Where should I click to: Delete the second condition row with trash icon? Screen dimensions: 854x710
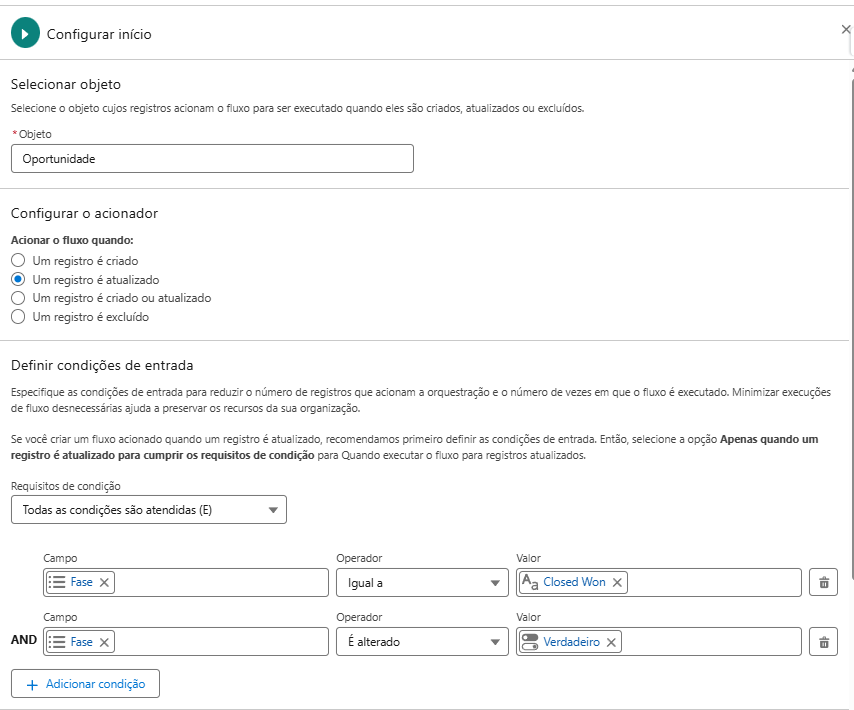823,642
